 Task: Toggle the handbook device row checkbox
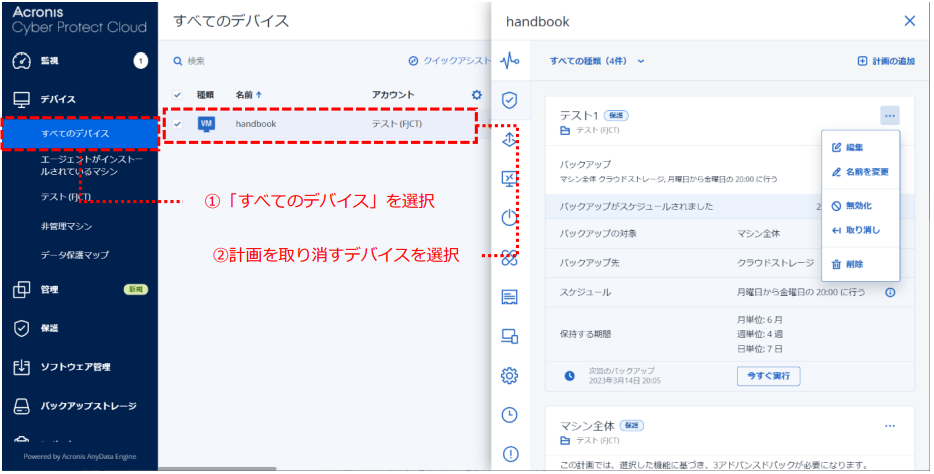tap(178, 124)
